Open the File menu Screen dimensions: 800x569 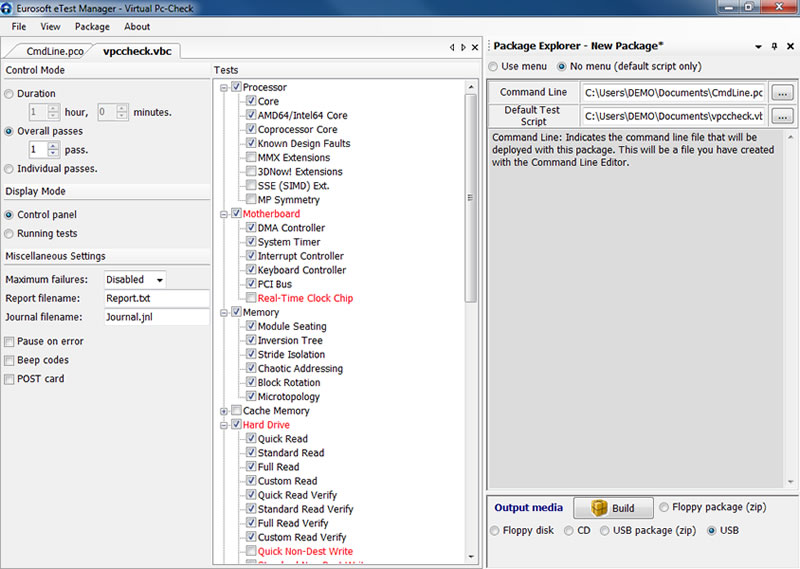click(19, 27)
